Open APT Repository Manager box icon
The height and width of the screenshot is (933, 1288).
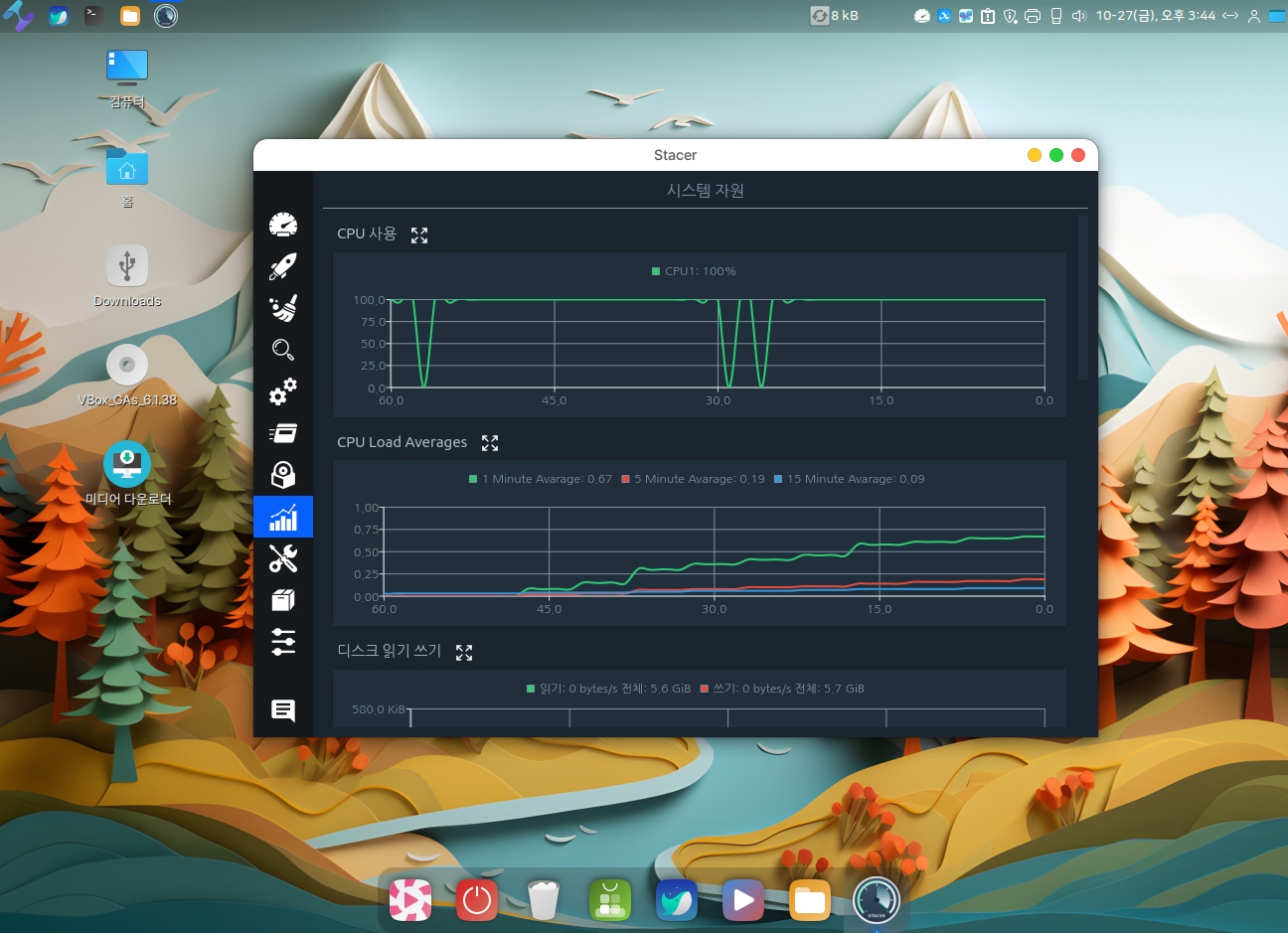[283, 600]
